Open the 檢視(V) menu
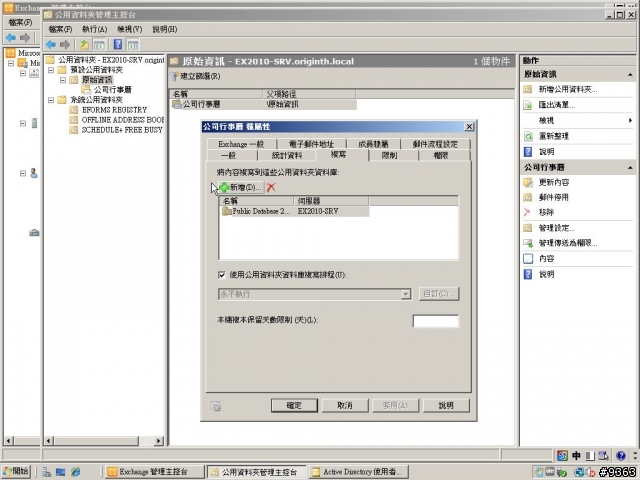Image resolution: width=640 pixels, height=480 pixels. pos(129,29)
